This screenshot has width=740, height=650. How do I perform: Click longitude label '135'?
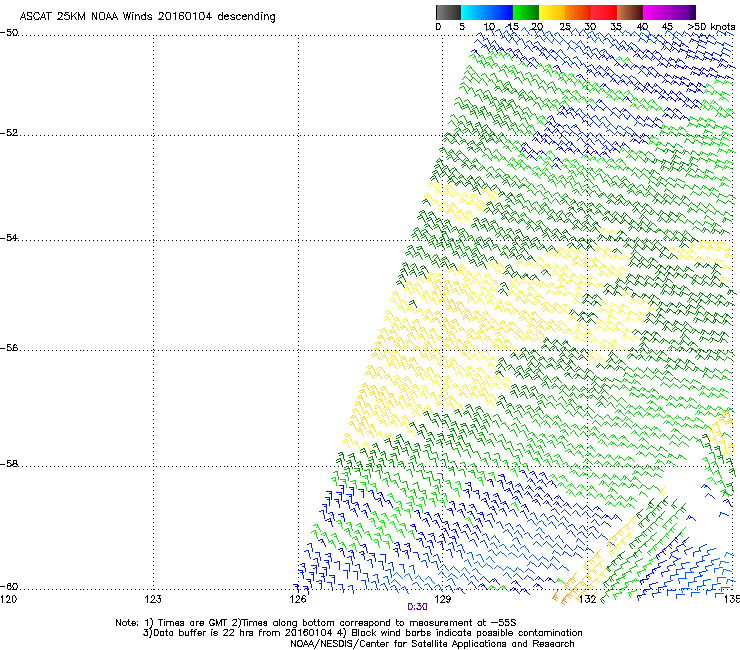pyautogui.click(x=732, y=599)
